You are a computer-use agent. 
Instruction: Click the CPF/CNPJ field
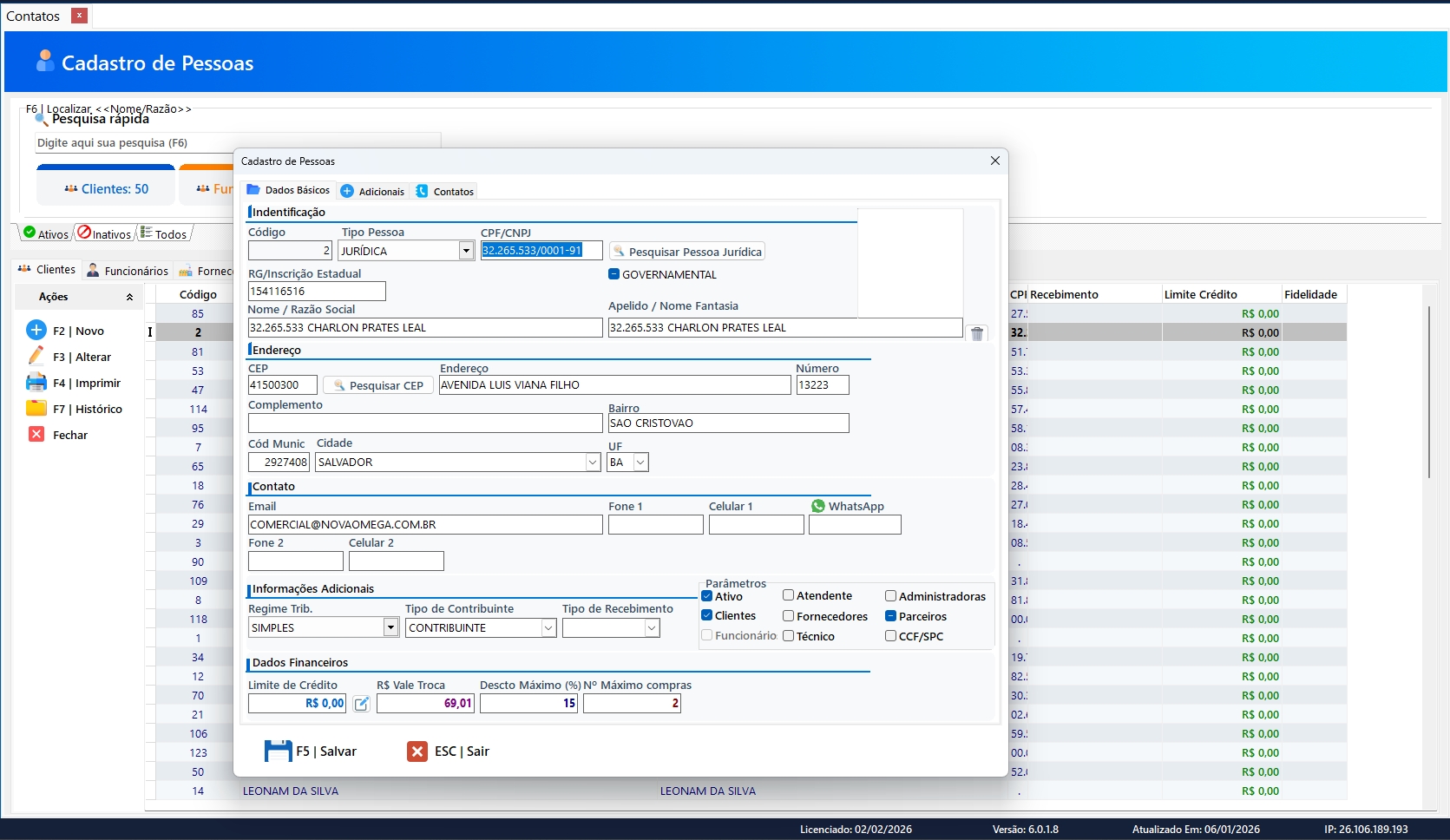click(541, 251)
